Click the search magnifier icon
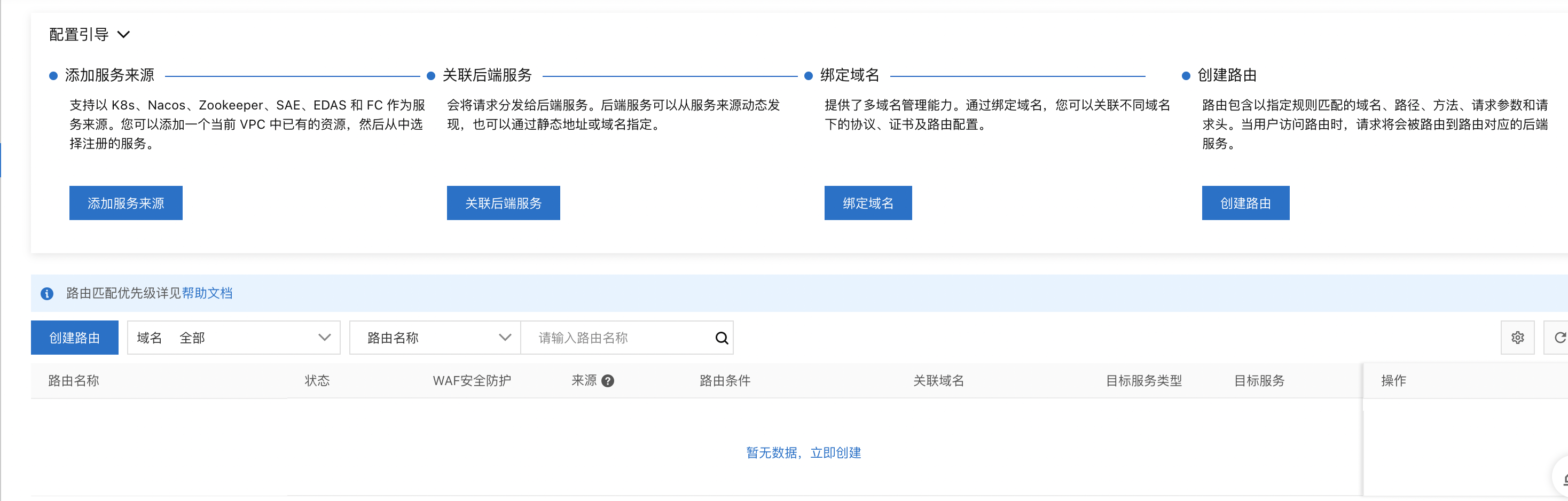This screenshot has height=501, width=1568. pyautogui.click(x=722, y=338)
